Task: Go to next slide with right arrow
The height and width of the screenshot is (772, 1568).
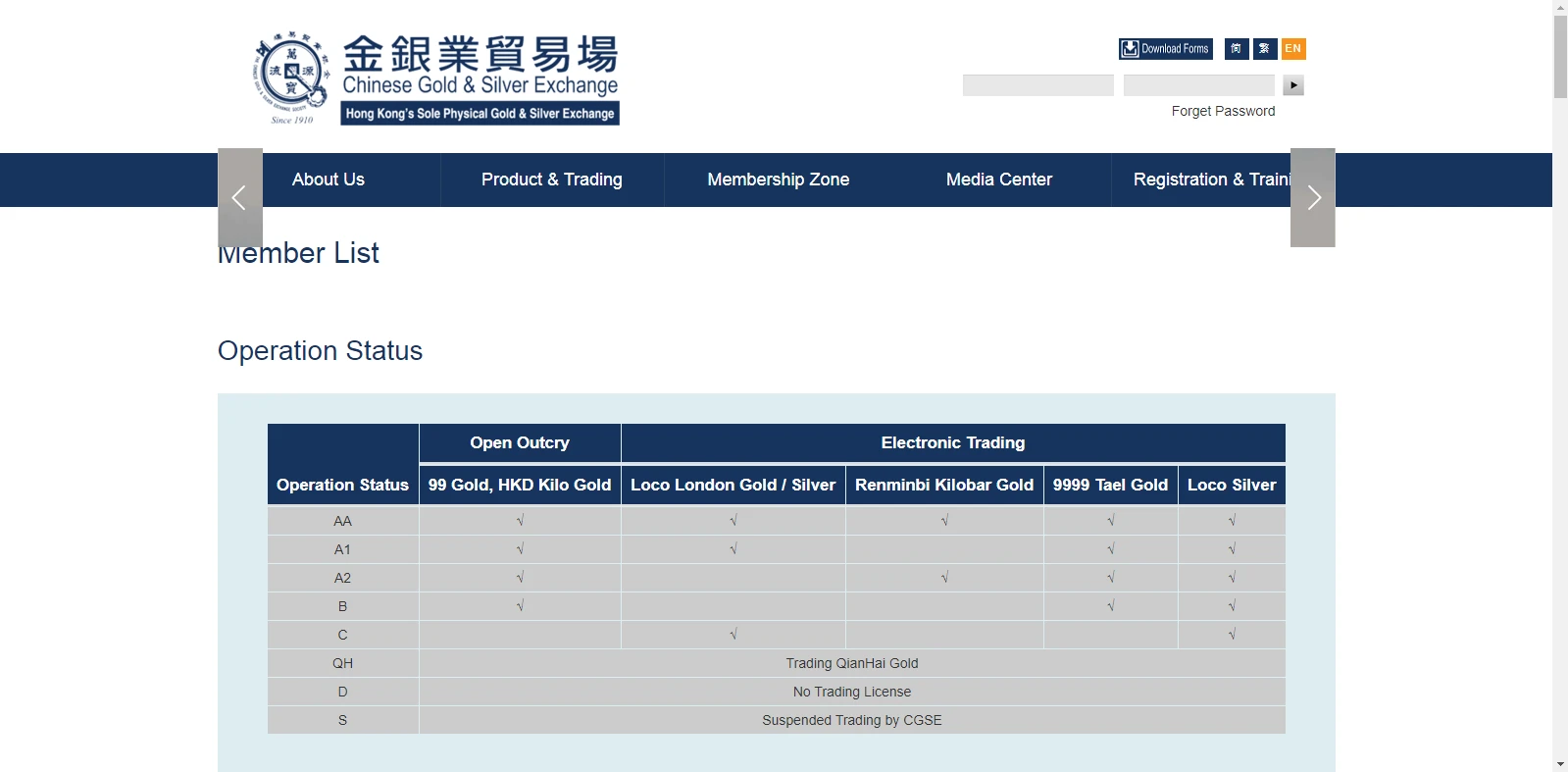Action: [x=1313, y=197]
